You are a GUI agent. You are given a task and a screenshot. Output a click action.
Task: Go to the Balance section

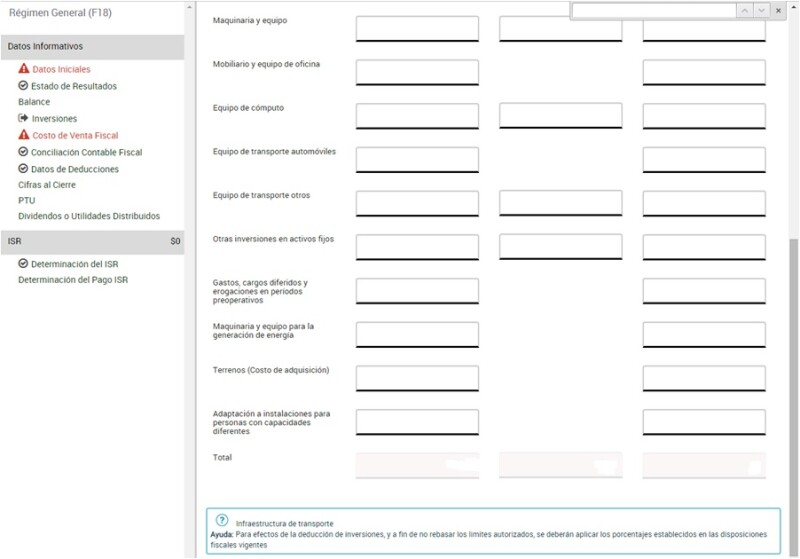pos(34,101)
